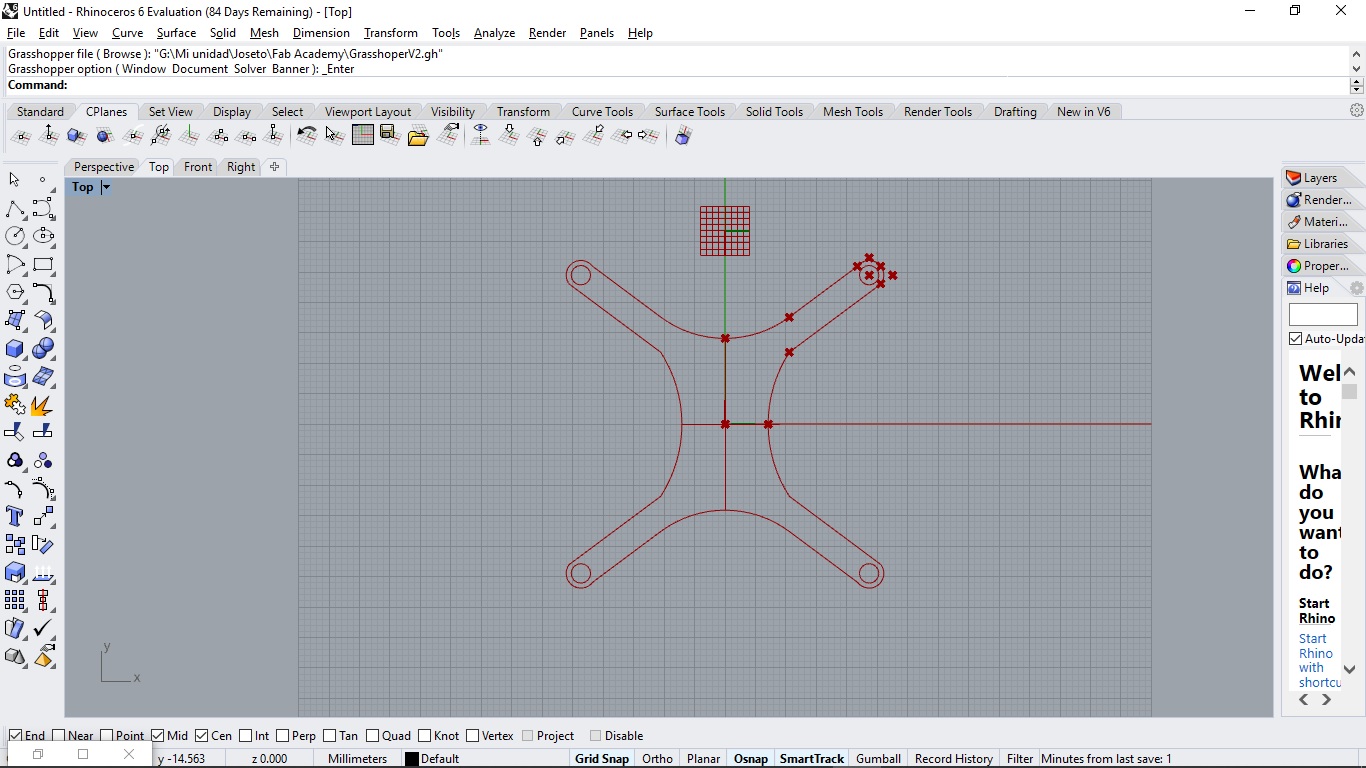Pick the Rectangle tool

pos(43,264)
